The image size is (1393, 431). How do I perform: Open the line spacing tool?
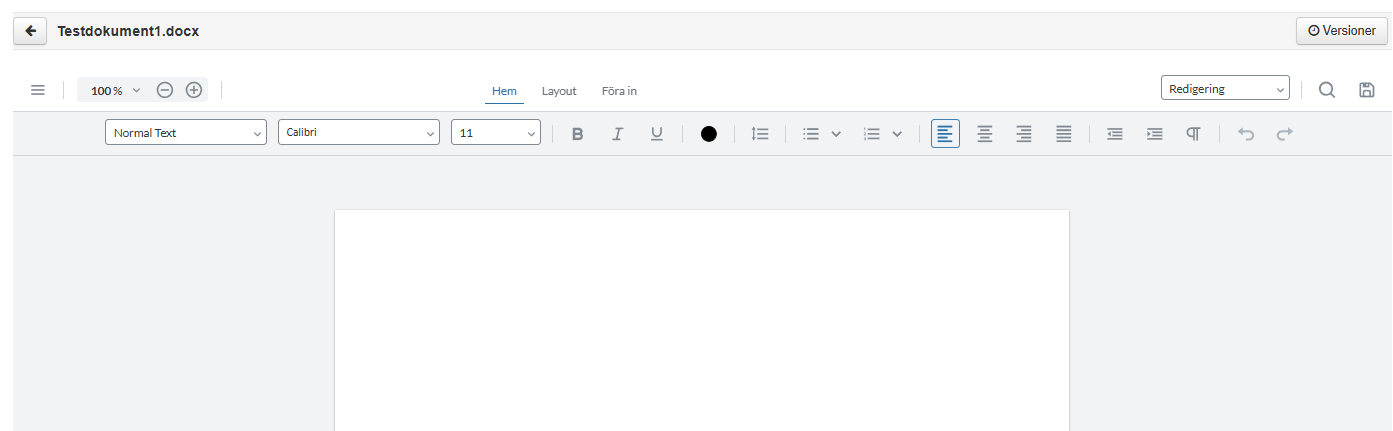(760, 134)
